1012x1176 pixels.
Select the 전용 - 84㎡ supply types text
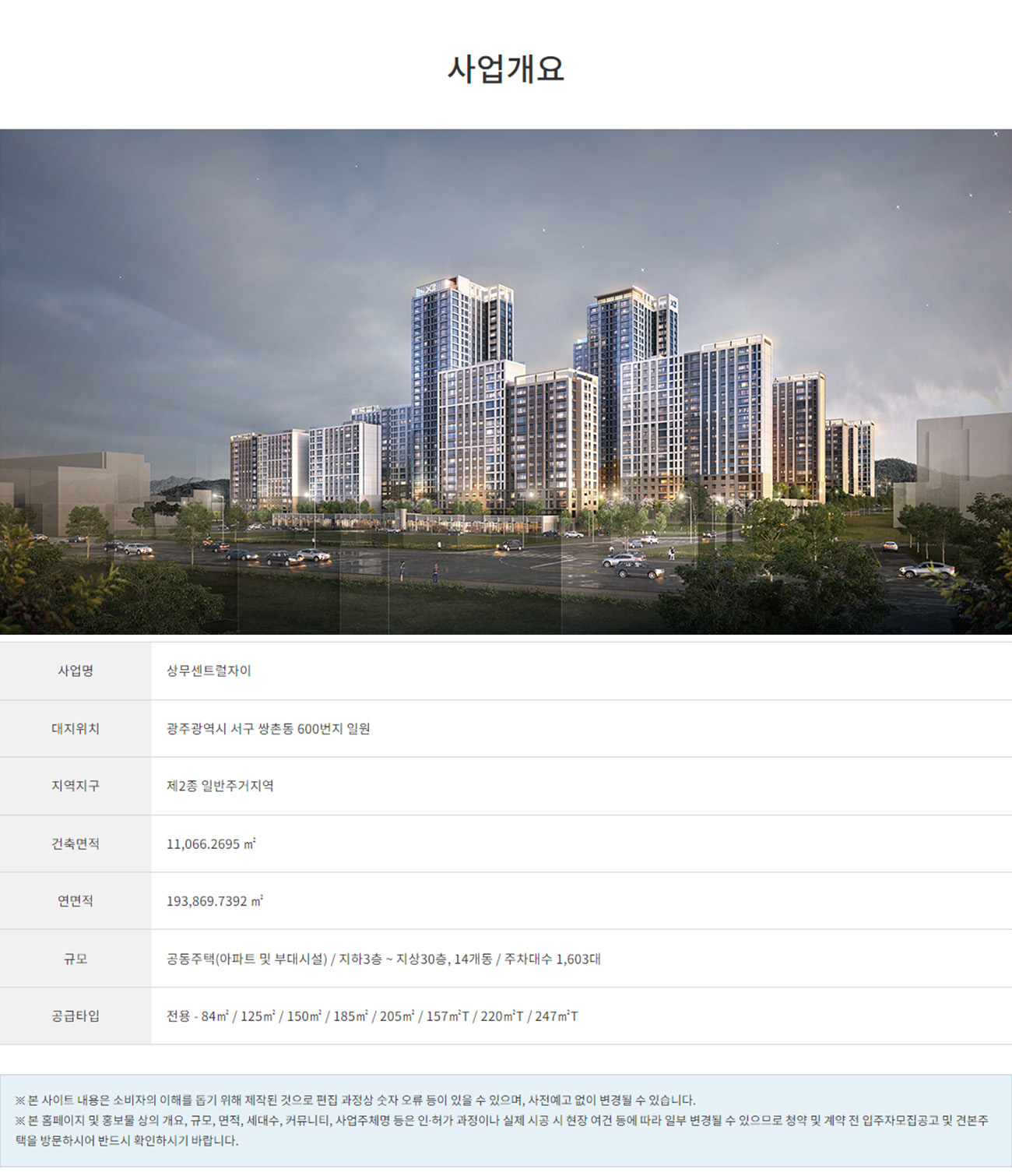pyautogui.click(x=372, y=1016)
